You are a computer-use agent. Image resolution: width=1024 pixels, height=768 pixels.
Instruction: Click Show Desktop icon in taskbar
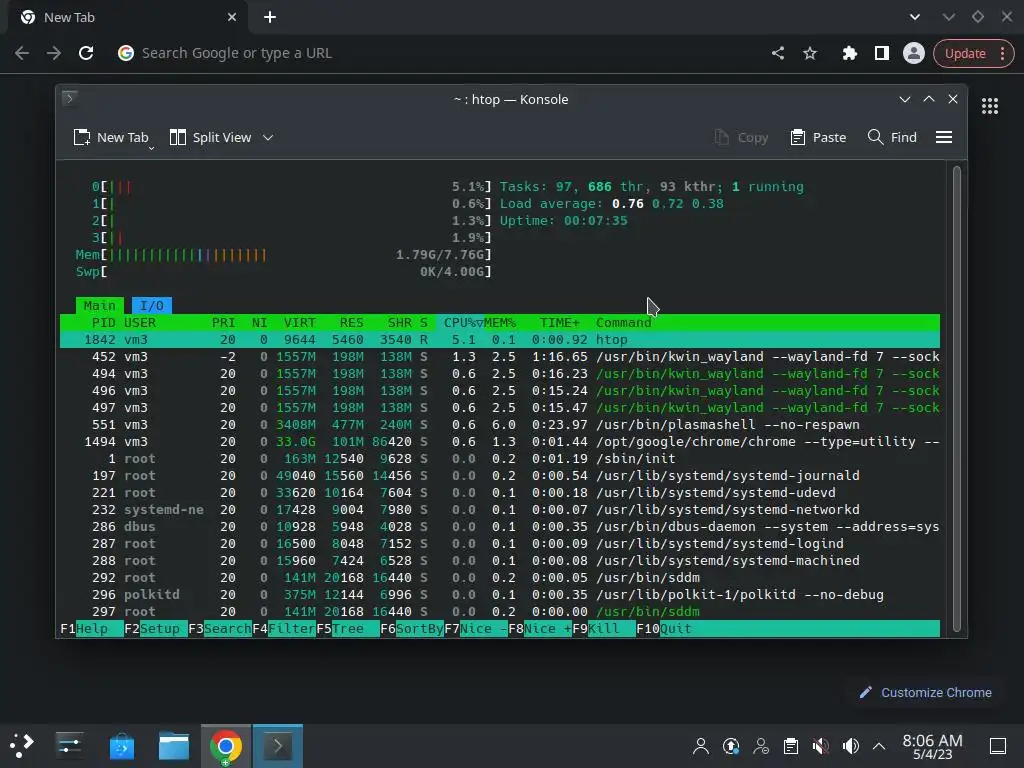click(x=998, y=745)
